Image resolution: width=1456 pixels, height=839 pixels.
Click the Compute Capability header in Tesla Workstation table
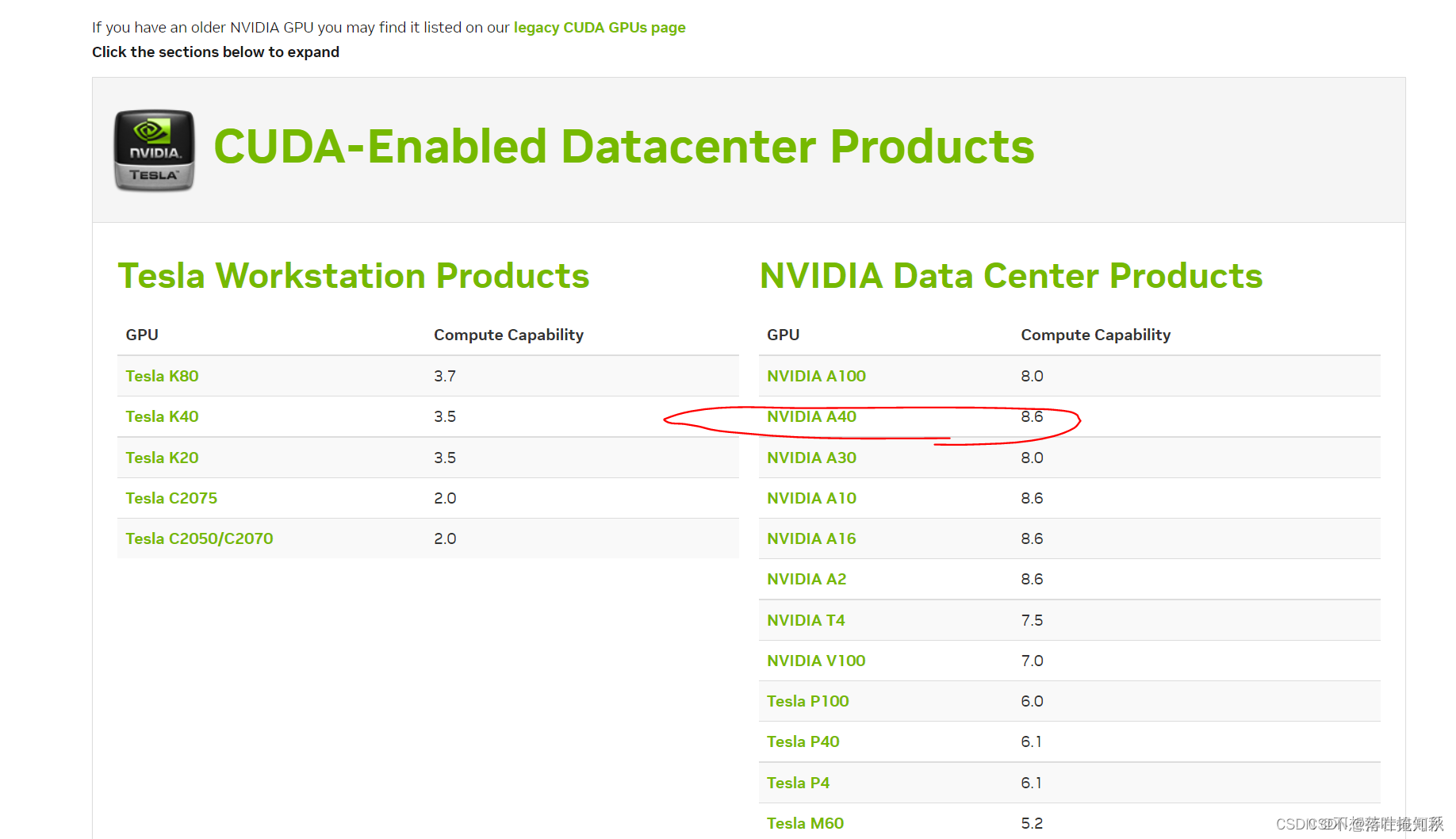pos(508,335)
